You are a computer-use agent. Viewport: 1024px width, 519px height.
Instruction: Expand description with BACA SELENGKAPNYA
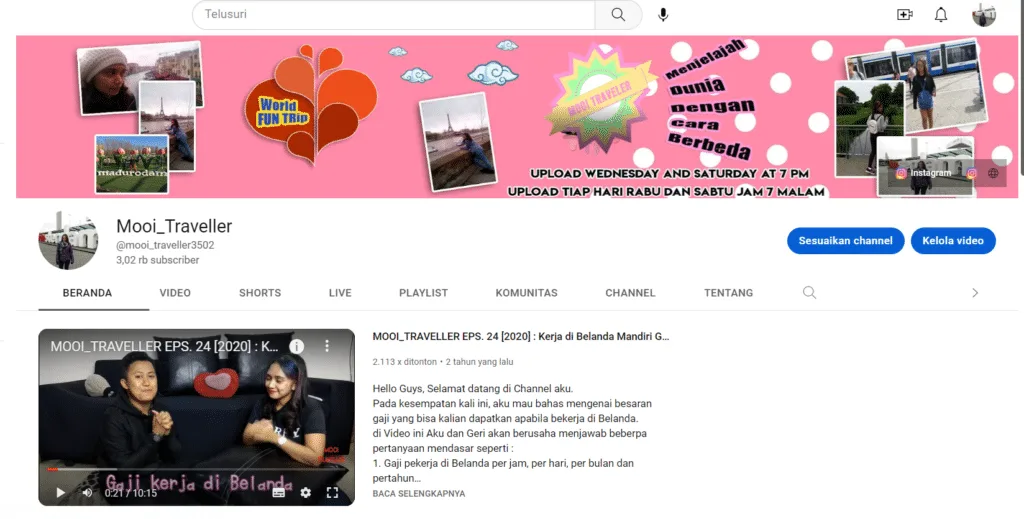[x=418, y=493]
